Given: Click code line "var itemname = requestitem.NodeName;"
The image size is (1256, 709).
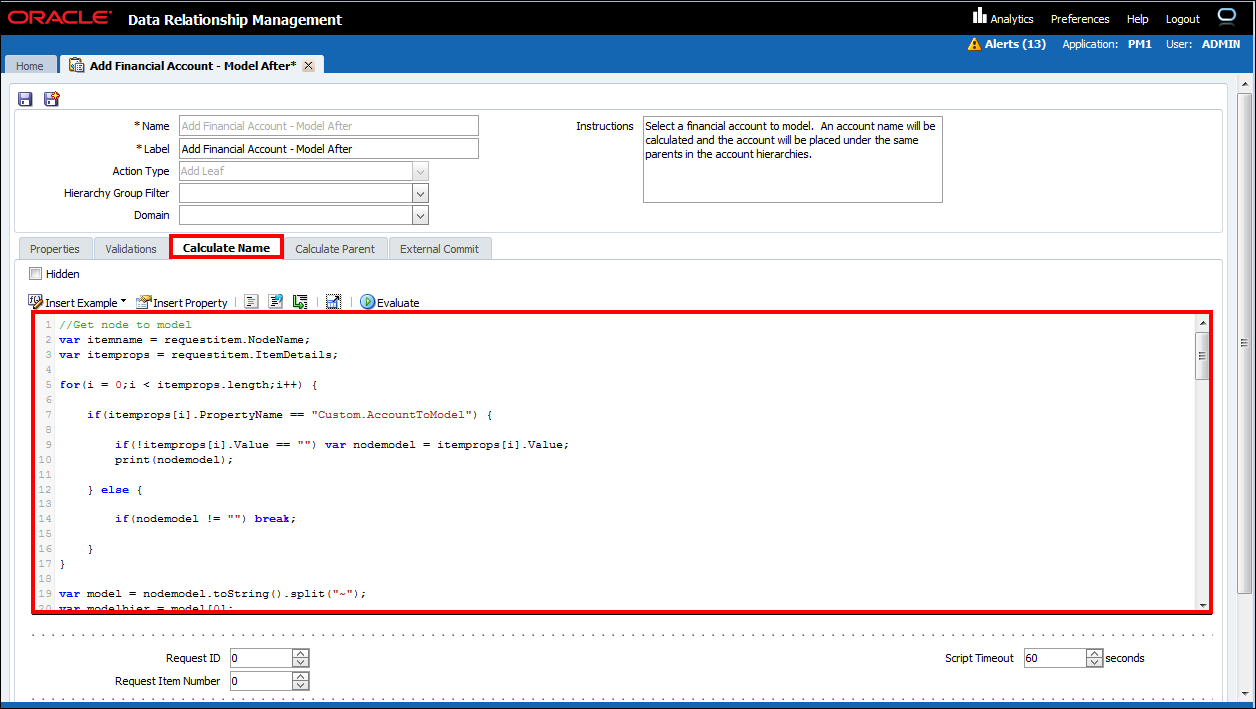Looking at the screenshot, I should (x=185, y=339).
